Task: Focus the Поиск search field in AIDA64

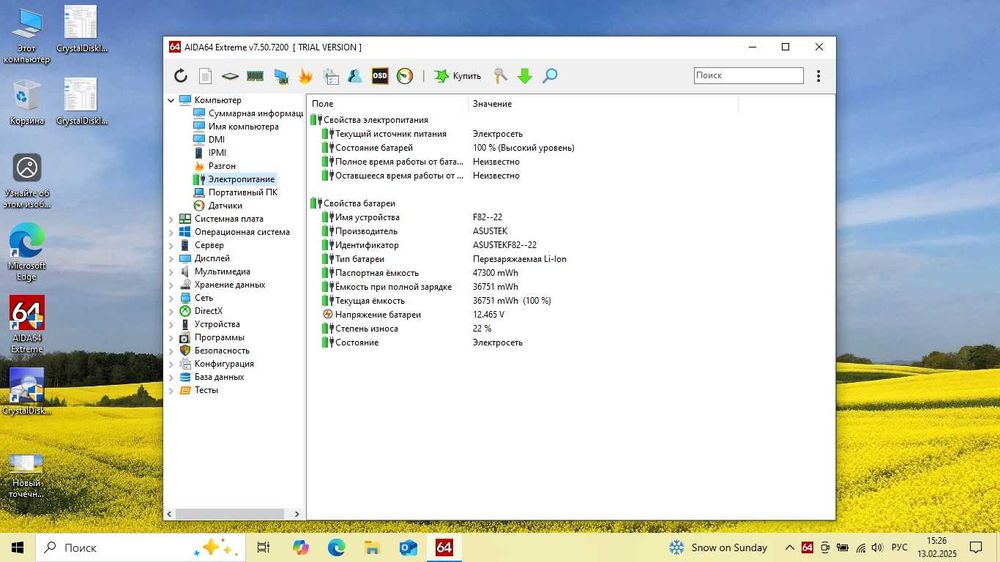Action: [x=749, y=75]
